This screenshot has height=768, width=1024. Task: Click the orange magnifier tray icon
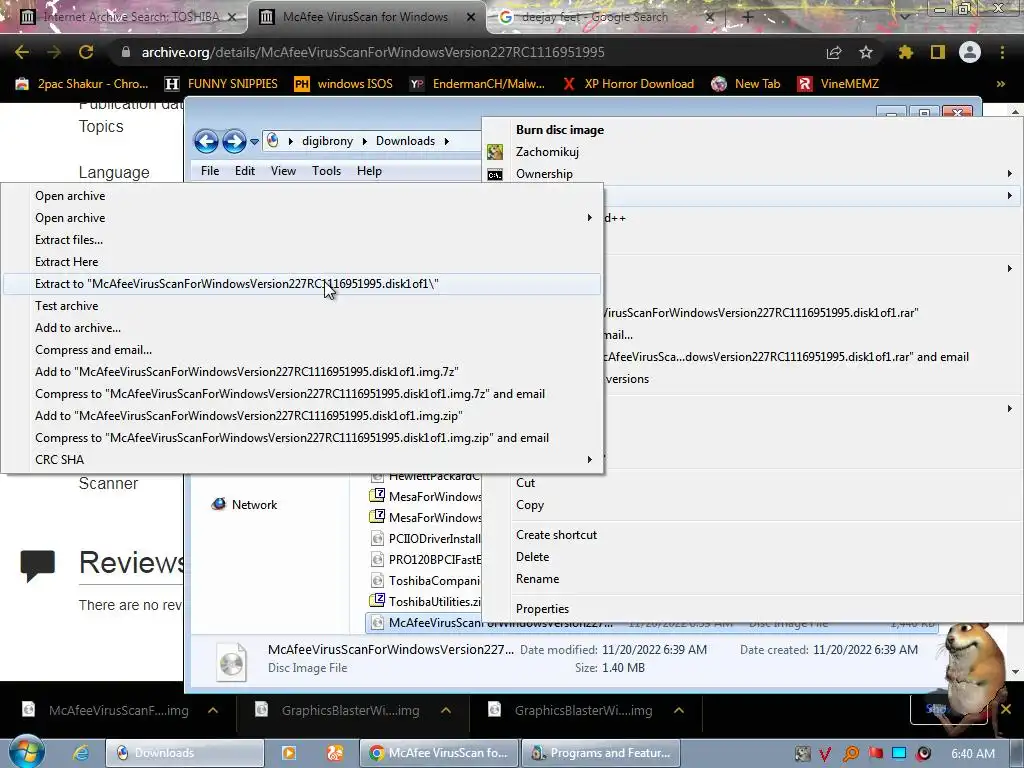(850, 754)
